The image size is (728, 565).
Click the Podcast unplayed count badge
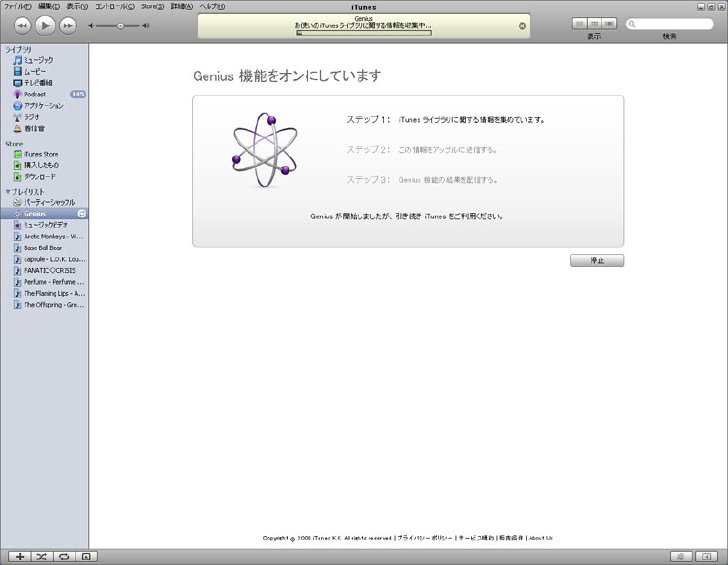click(x=78, y=94)
